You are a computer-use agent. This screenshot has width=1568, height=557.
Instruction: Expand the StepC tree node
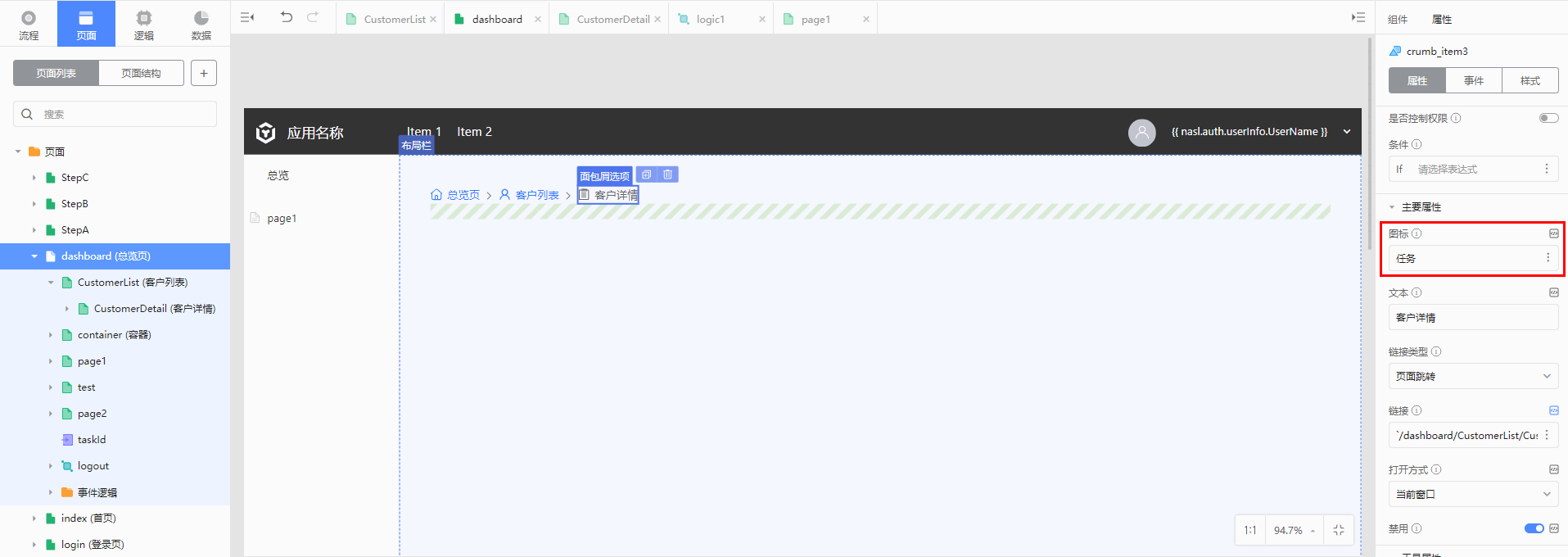pyautogui.click(x=34, y=178)
